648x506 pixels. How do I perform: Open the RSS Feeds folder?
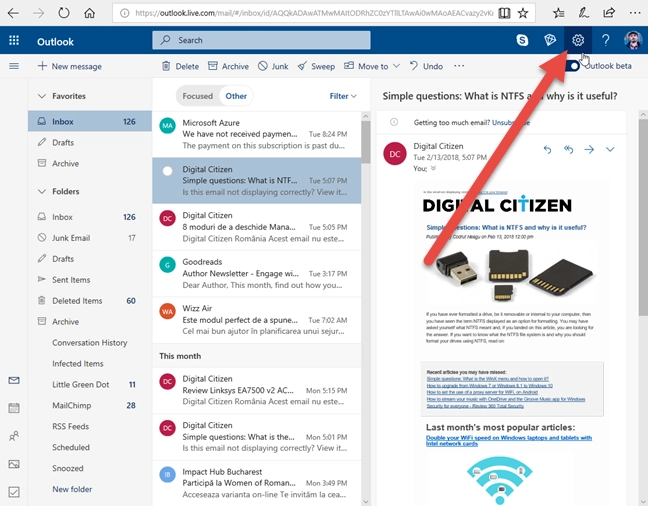[90, 427]
